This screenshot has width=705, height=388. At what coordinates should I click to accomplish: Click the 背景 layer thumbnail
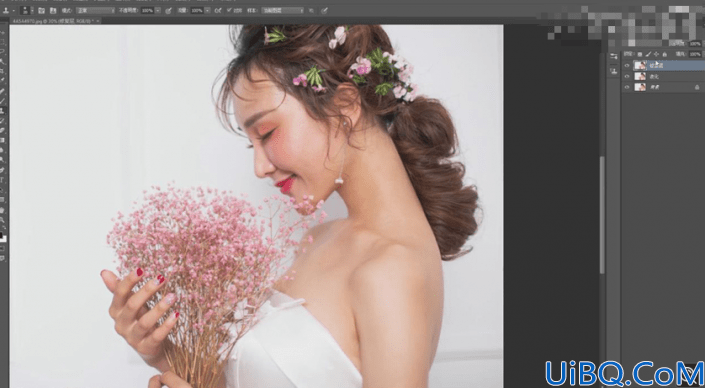(640, 87)
